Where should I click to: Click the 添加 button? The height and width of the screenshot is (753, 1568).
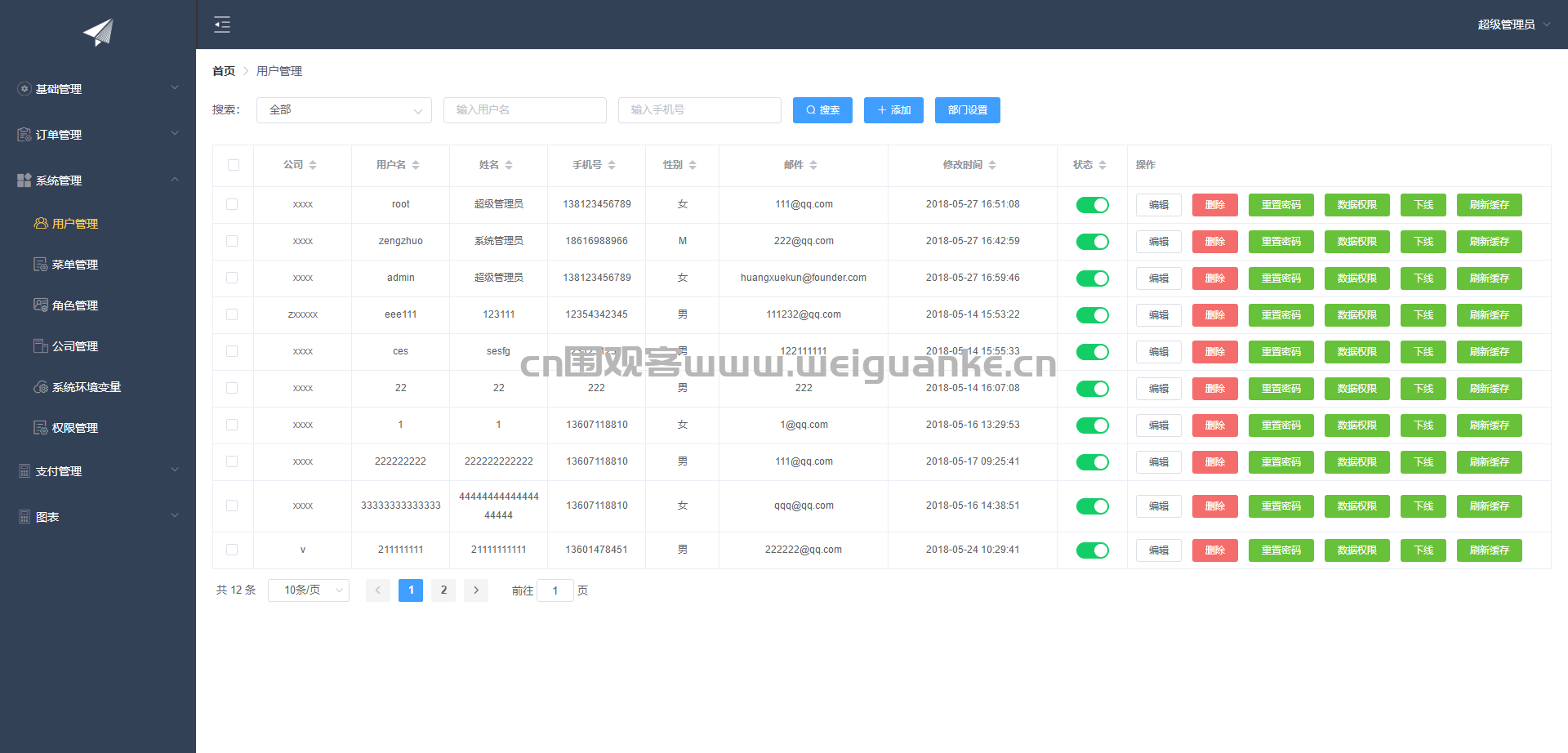(893, 110)
